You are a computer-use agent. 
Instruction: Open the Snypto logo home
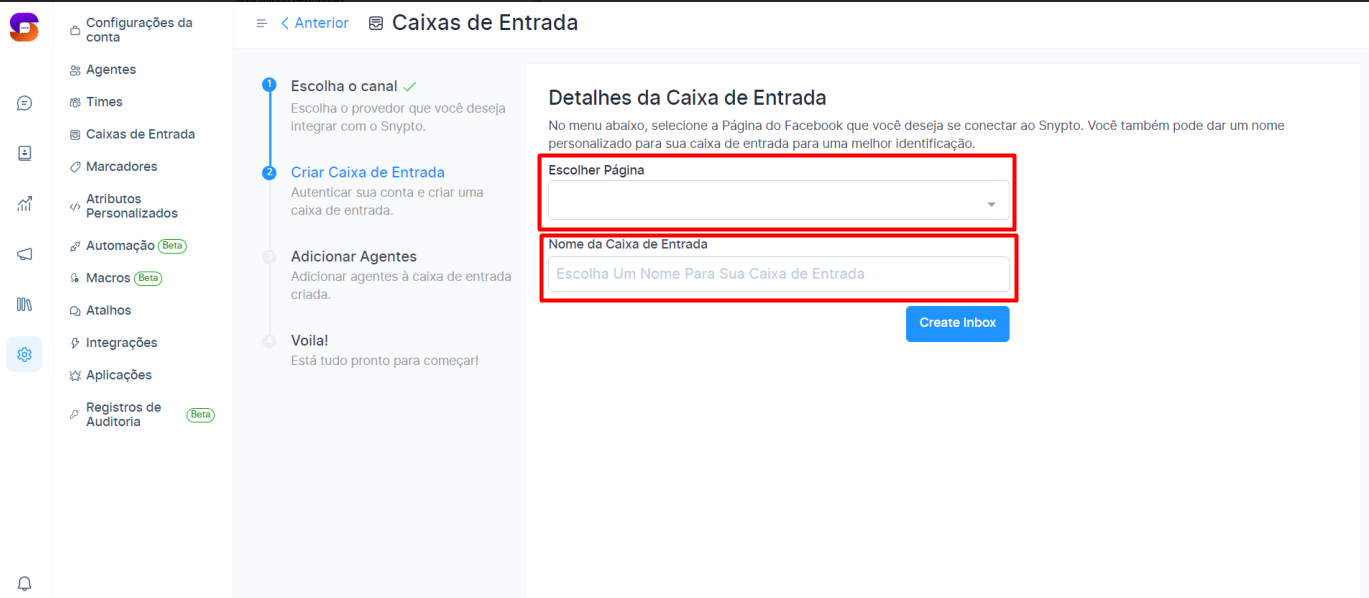click(x=24, y=27)
